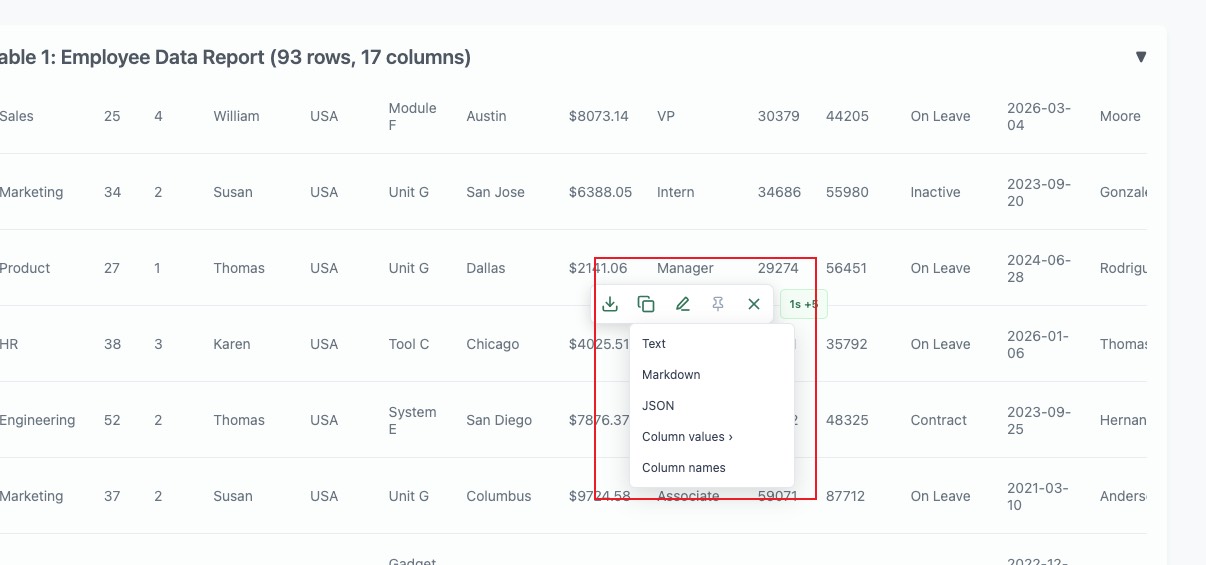Click the 'Product' department cell
The image size is (1206, 565).
tap(25, 268)
